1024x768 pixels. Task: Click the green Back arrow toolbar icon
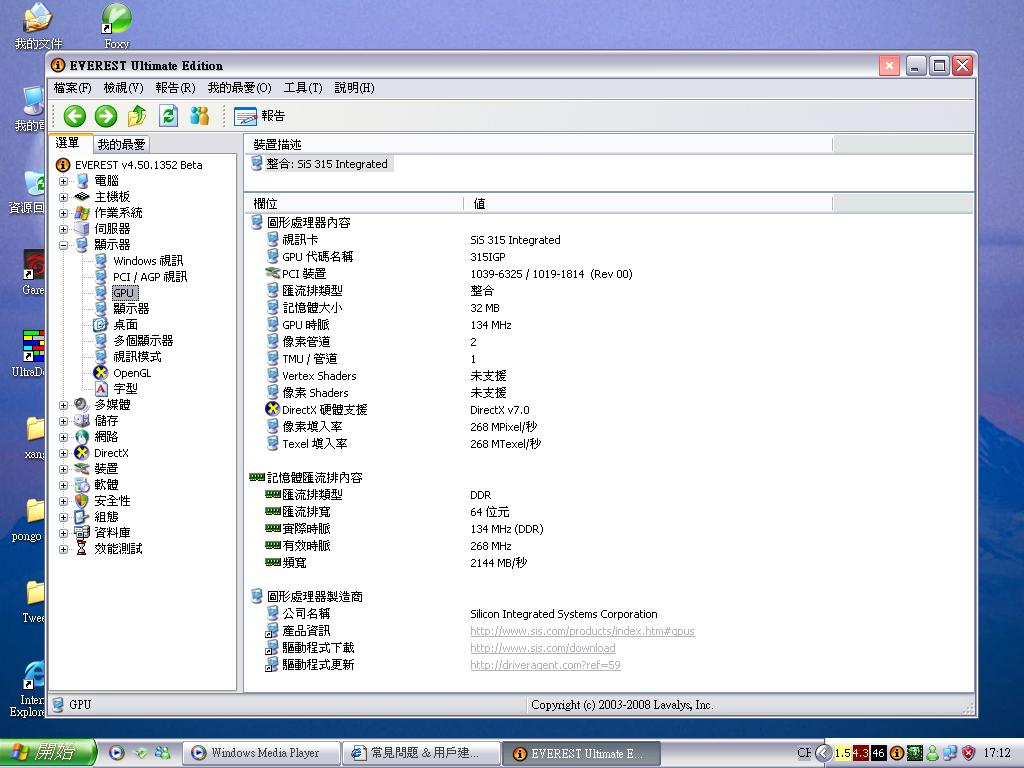coord(74,116)
